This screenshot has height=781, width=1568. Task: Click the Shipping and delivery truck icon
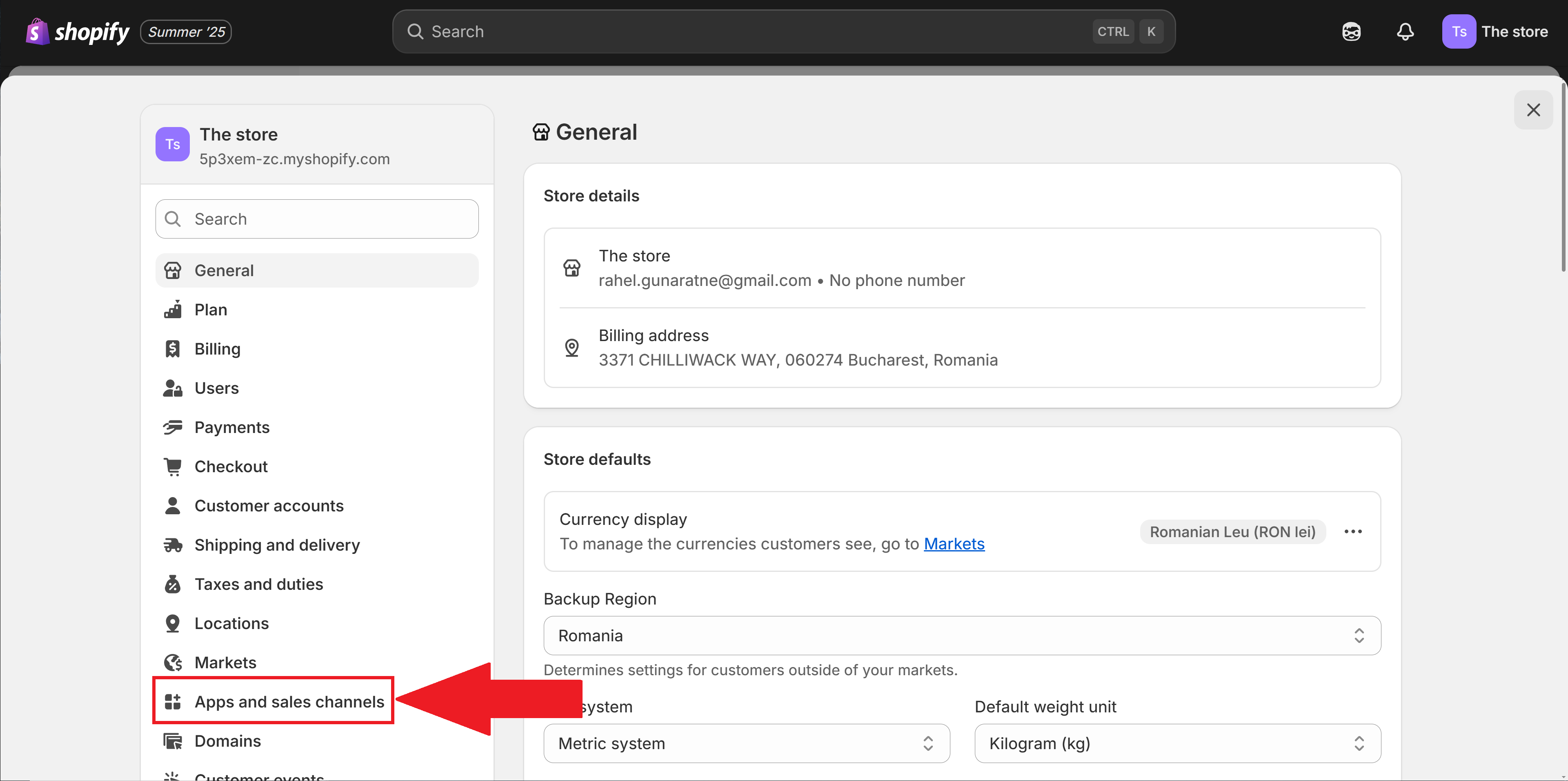click(x=173, y=544)
